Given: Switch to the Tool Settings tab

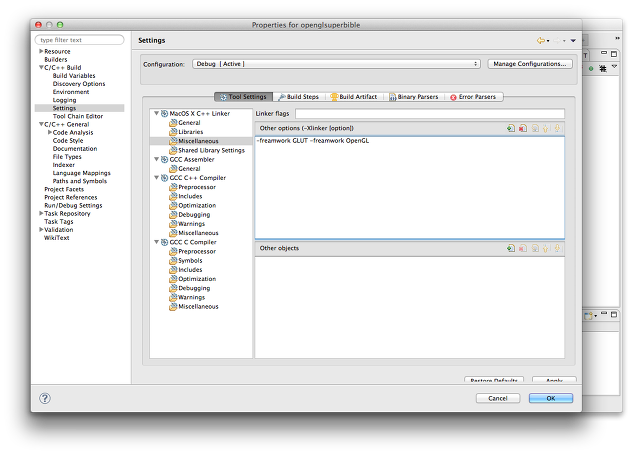Looking at the screenshot, I should coord(243,97).
